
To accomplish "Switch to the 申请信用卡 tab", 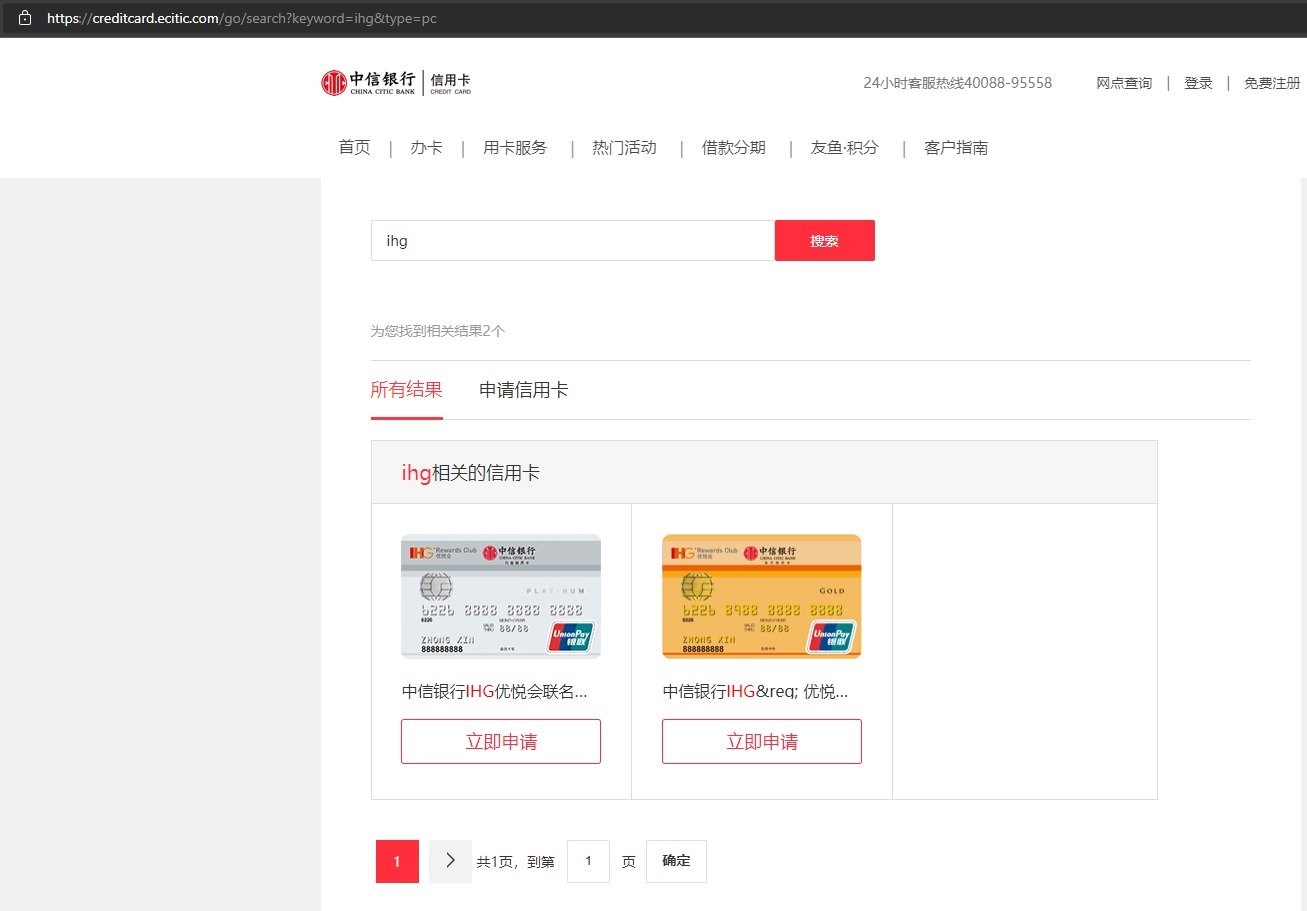I will pyautogui.click(x=523, y=390).
